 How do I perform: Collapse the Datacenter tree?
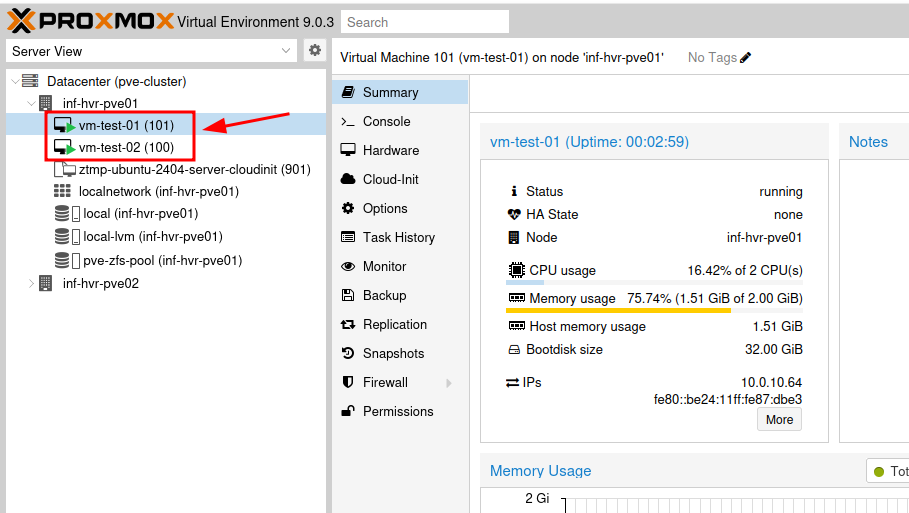(x=14, y=81)
